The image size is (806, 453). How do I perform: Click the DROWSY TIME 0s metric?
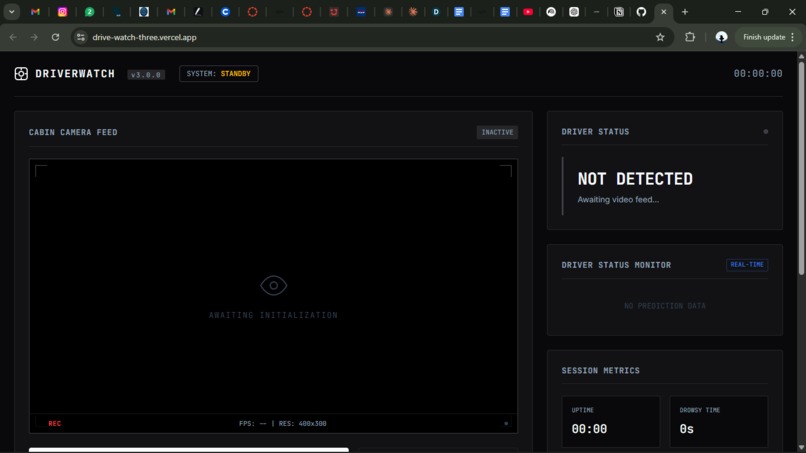(x=719, y=422)
